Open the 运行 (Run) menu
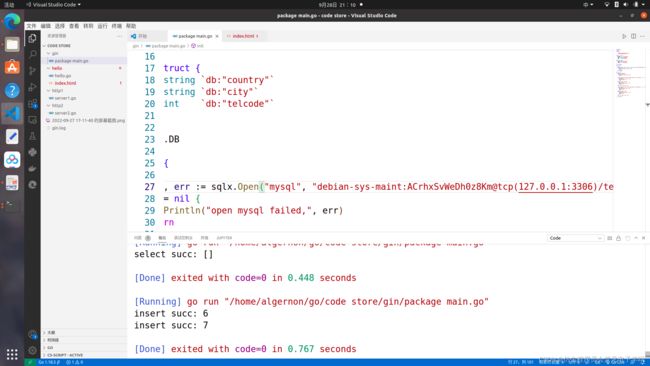650x366 pixels. tap(102, 26)
